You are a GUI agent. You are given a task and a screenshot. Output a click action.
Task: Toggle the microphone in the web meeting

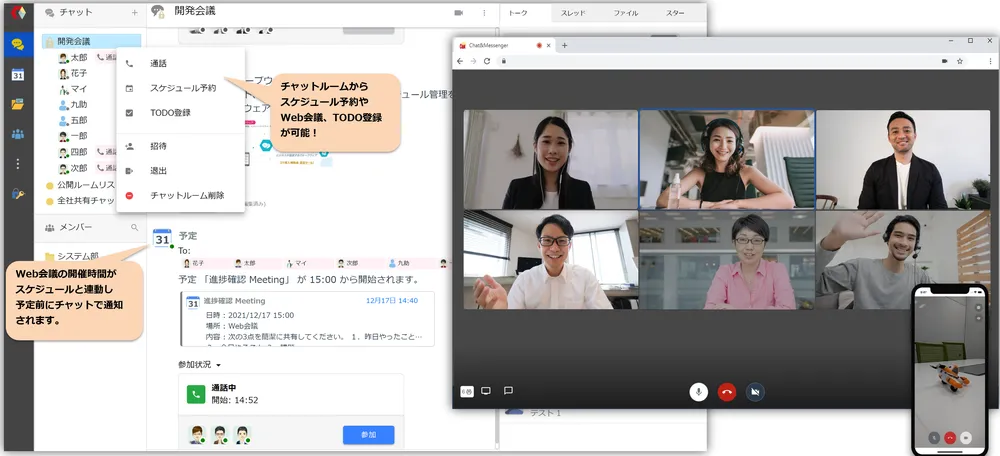(x=699, y=391)
